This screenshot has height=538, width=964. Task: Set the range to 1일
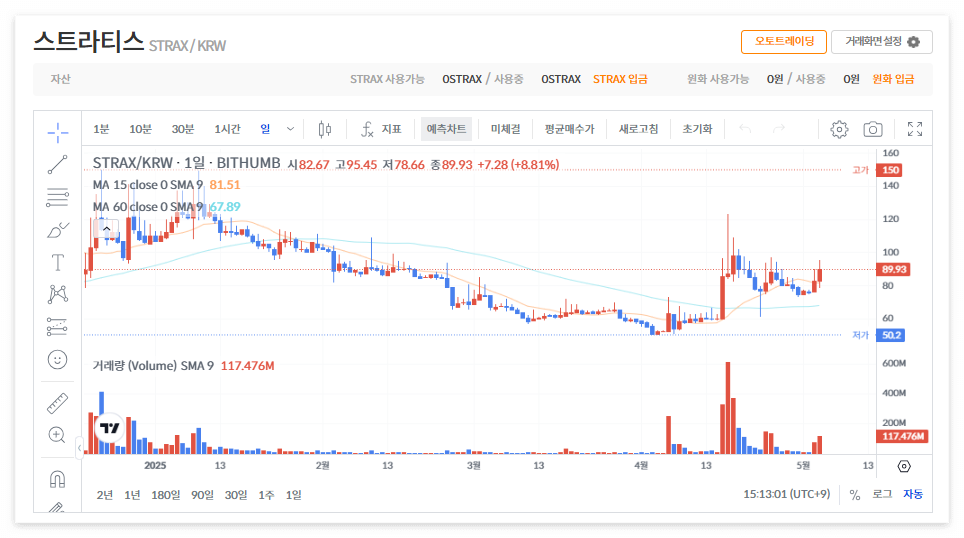tap(293, 495)
